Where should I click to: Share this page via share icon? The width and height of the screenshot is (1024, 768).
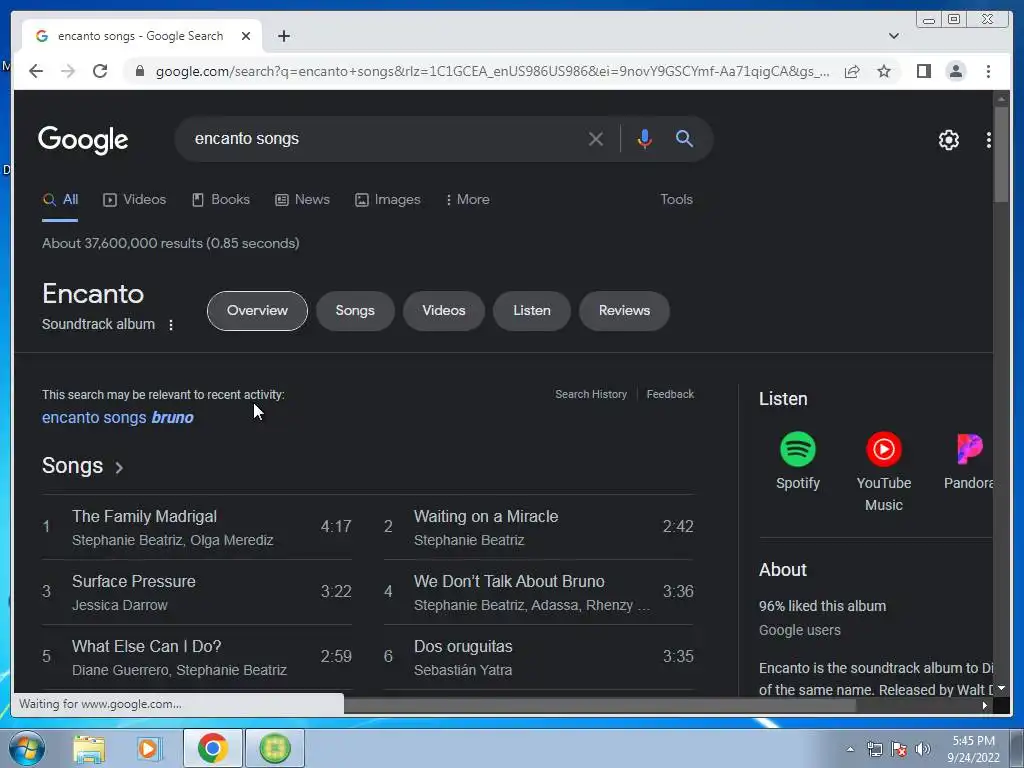[852, 71]
